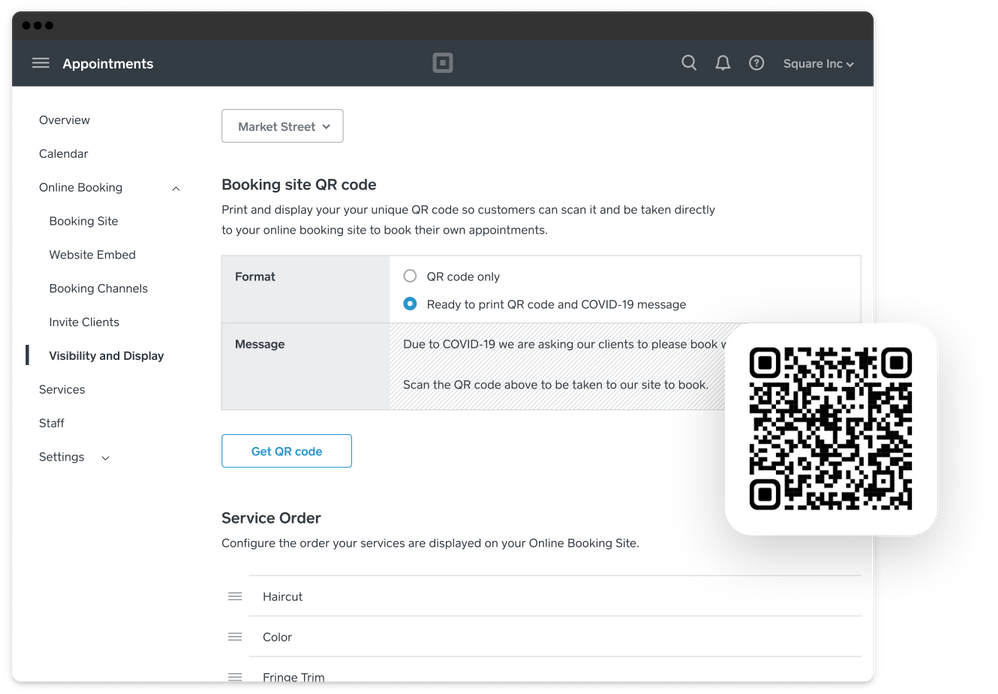The width and height of the screenshot is (998, 694).
Task: Select Ready to print QR code option
Action: tap(410, 304)
